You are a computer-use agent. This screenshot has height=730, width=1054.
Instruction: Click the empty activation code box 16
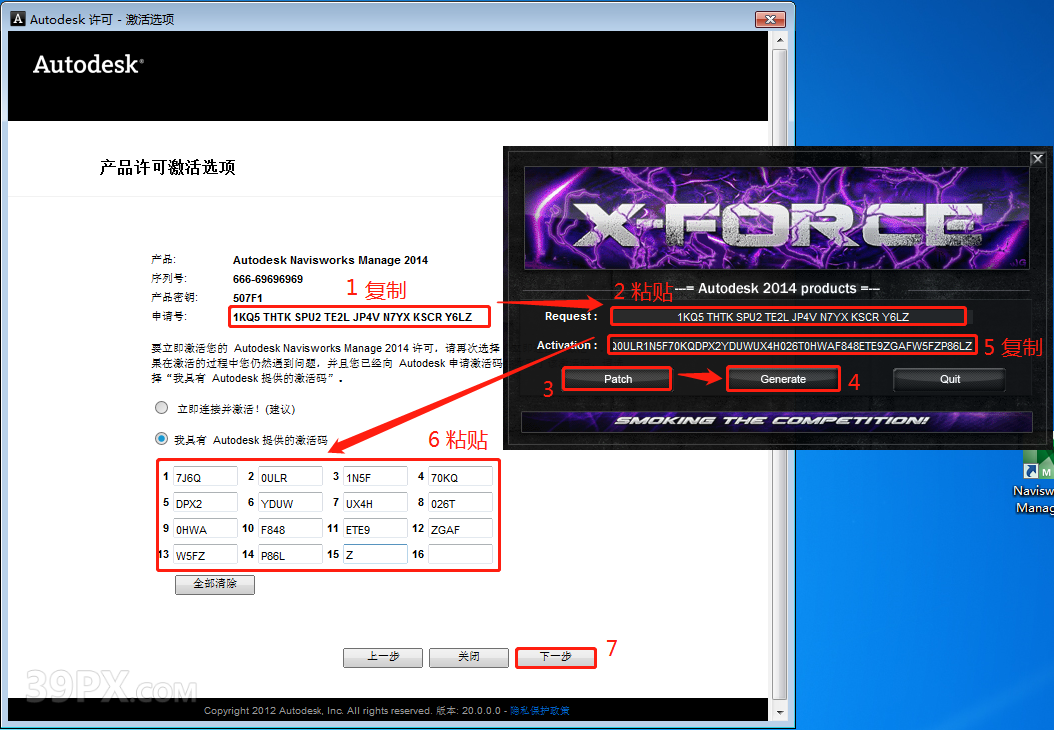pyautogui.click(x=460, y=555)
